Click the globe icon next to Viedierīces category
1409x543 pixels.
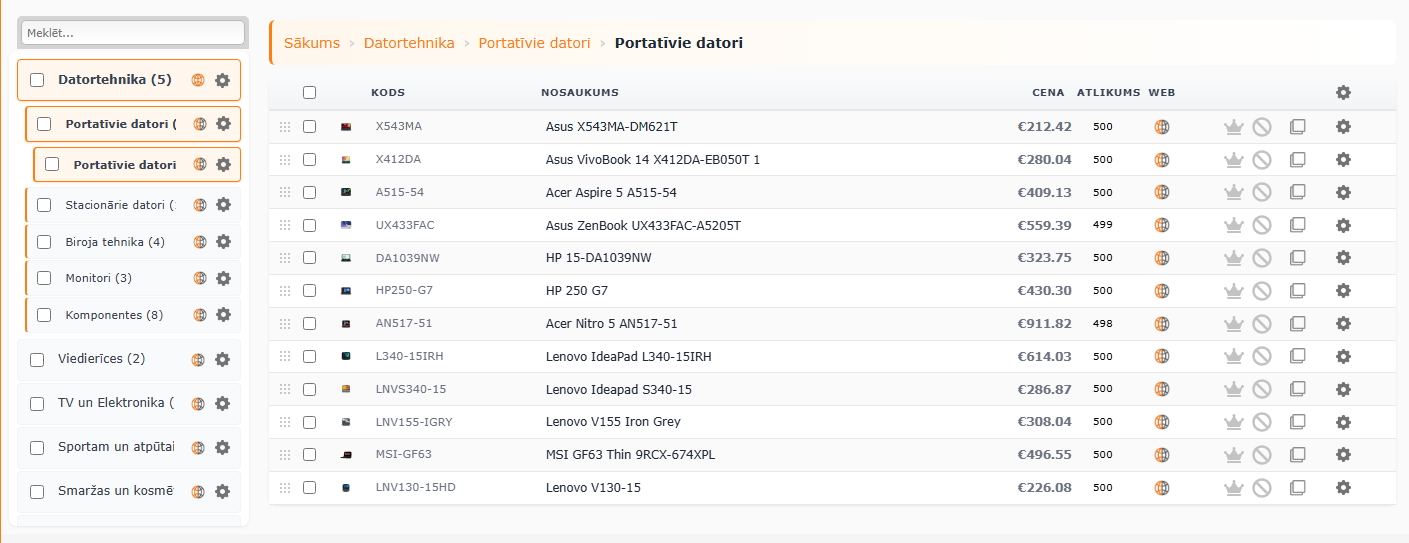click(198, 360)
